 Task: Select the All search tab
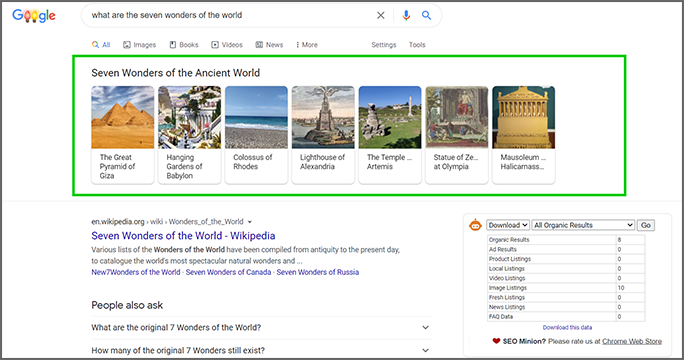[x=101, y=45]
